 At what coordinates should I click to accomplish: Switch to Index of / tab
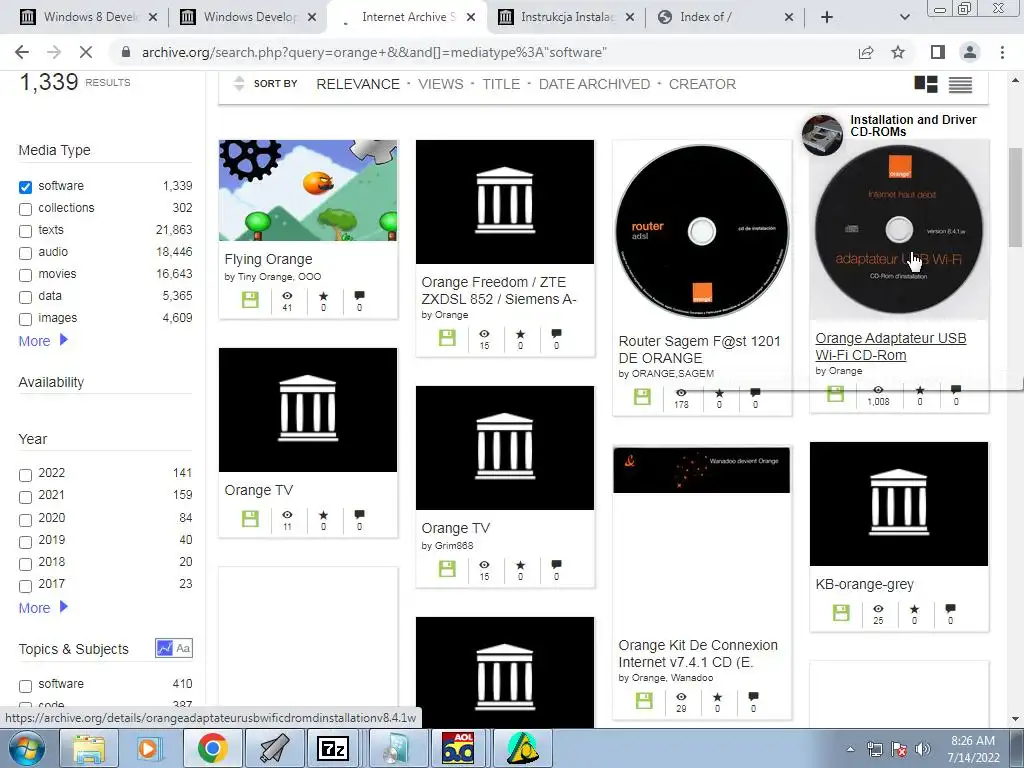click(724, 17)
